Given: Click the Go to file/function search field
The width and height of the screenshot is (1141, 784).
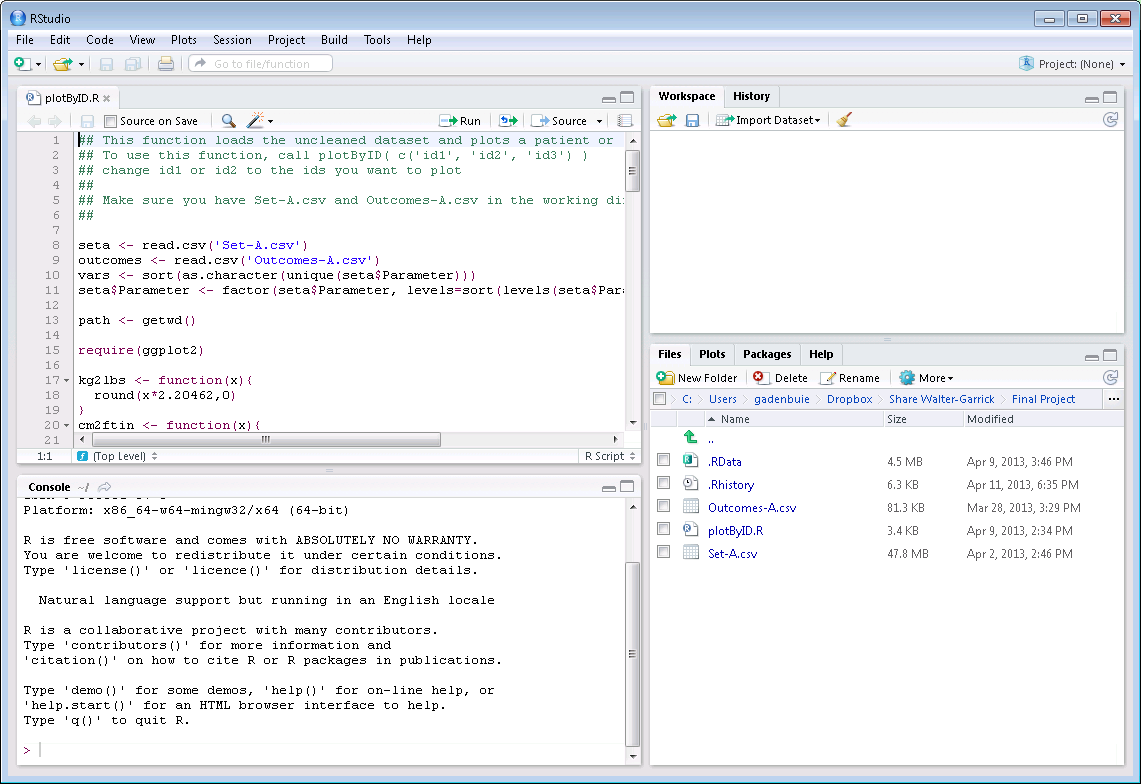Looking at the screenshot, I should (261, 64).
